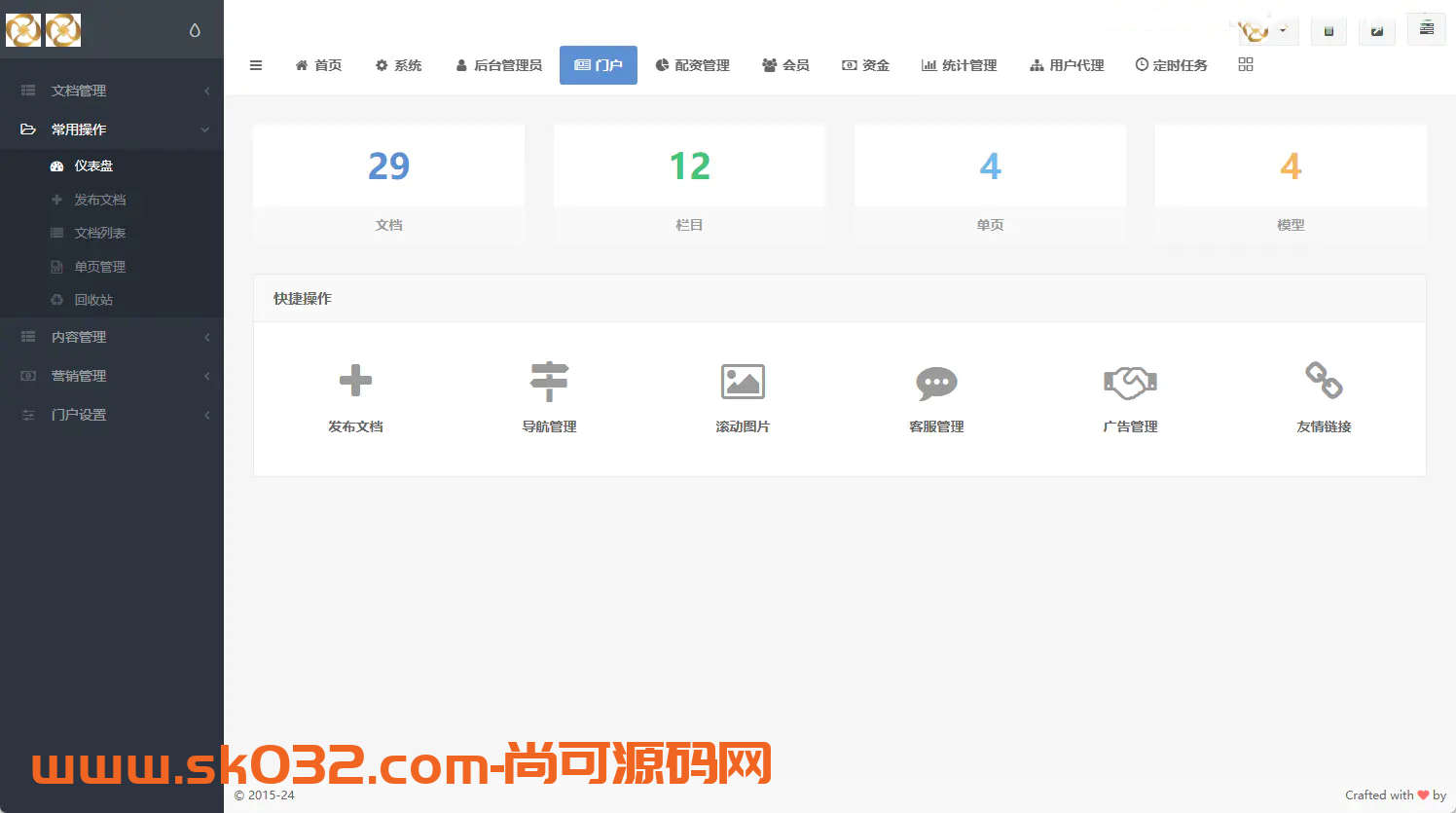
Task: Expand 文档管理 in the sidebar
Action: [112, 91]
